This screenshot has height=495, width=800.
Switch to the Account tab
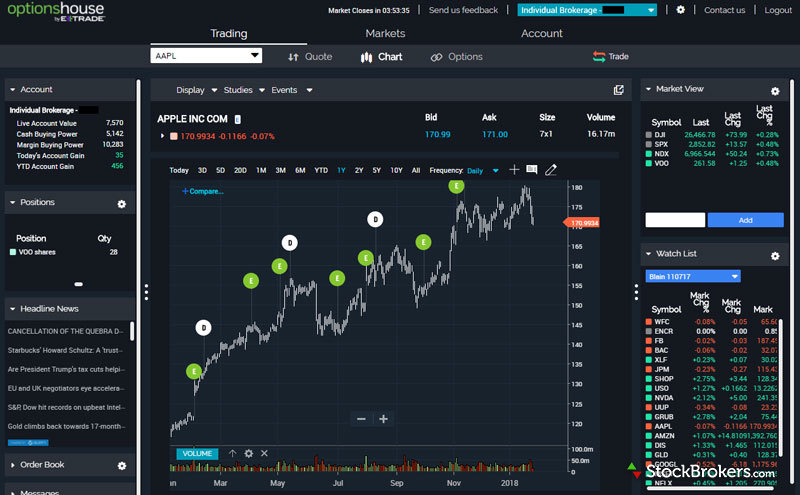pyautogui.click(x=541, y=34)
